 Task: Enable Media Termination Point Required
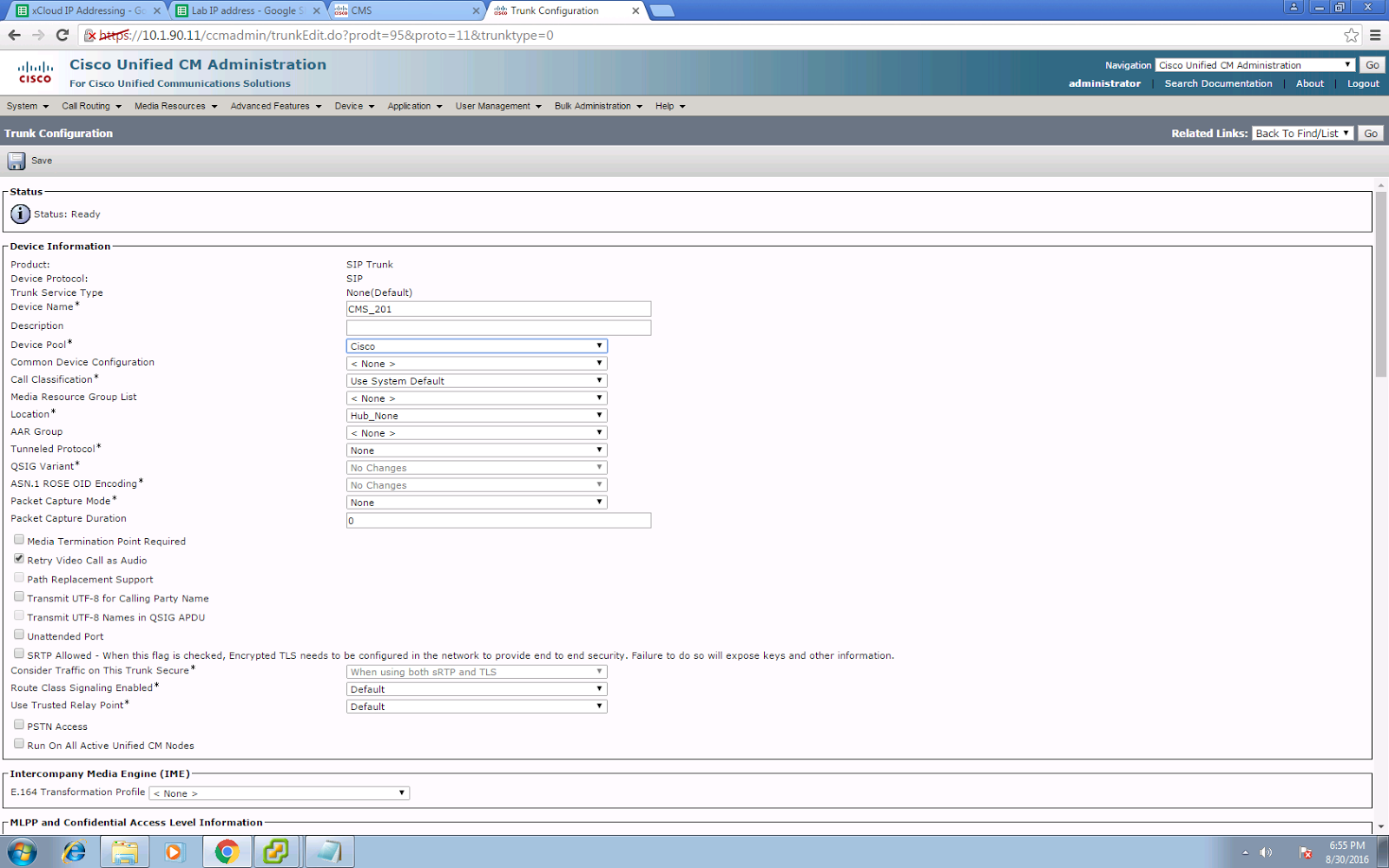pos(18,539)
